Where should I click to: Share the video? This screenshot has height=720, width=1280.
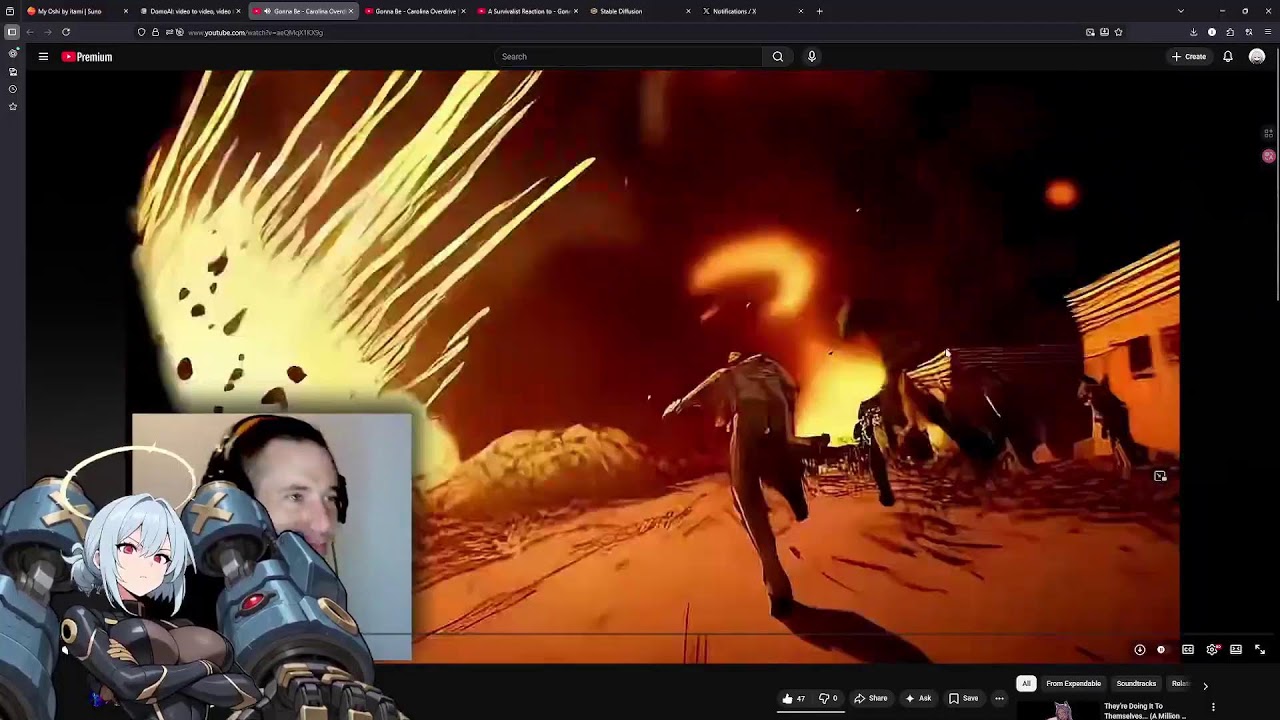(x=870, y=698)
